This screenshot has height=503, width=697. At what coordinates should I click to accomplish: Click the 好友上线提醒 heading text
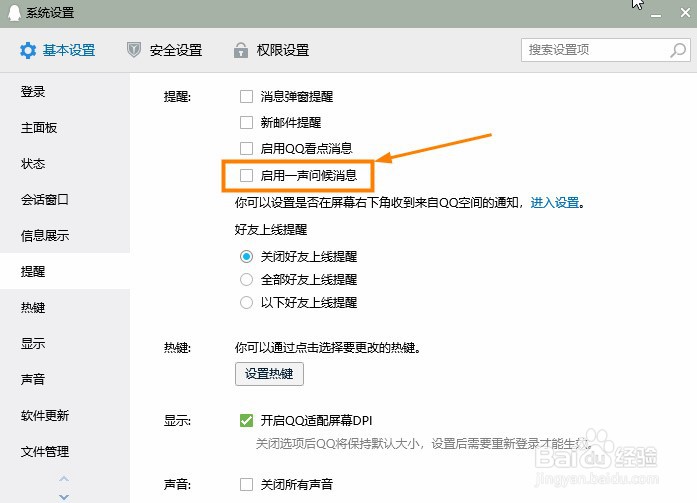[271, 230]
